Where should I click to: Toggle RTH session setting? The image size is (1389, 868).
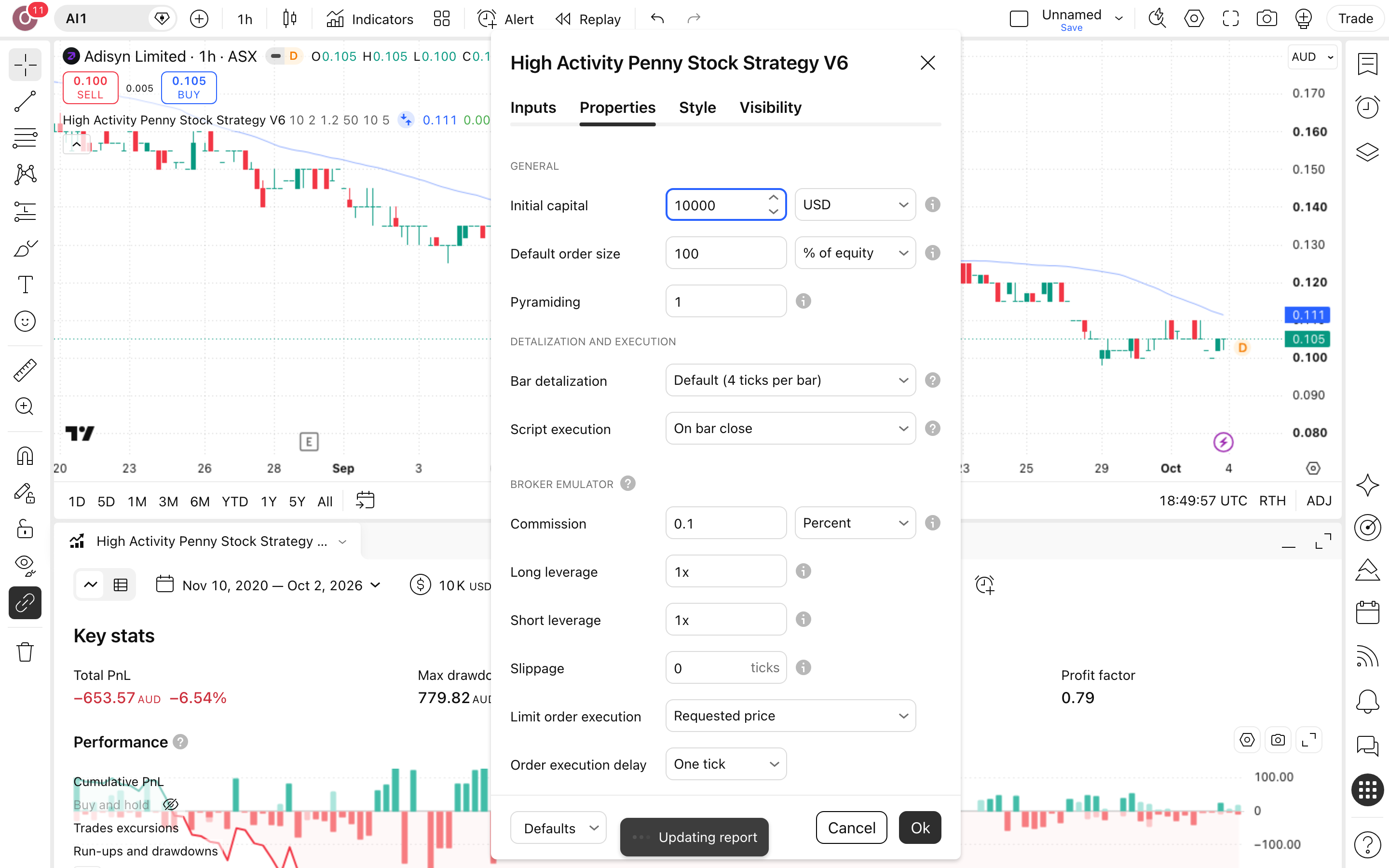1272,501
